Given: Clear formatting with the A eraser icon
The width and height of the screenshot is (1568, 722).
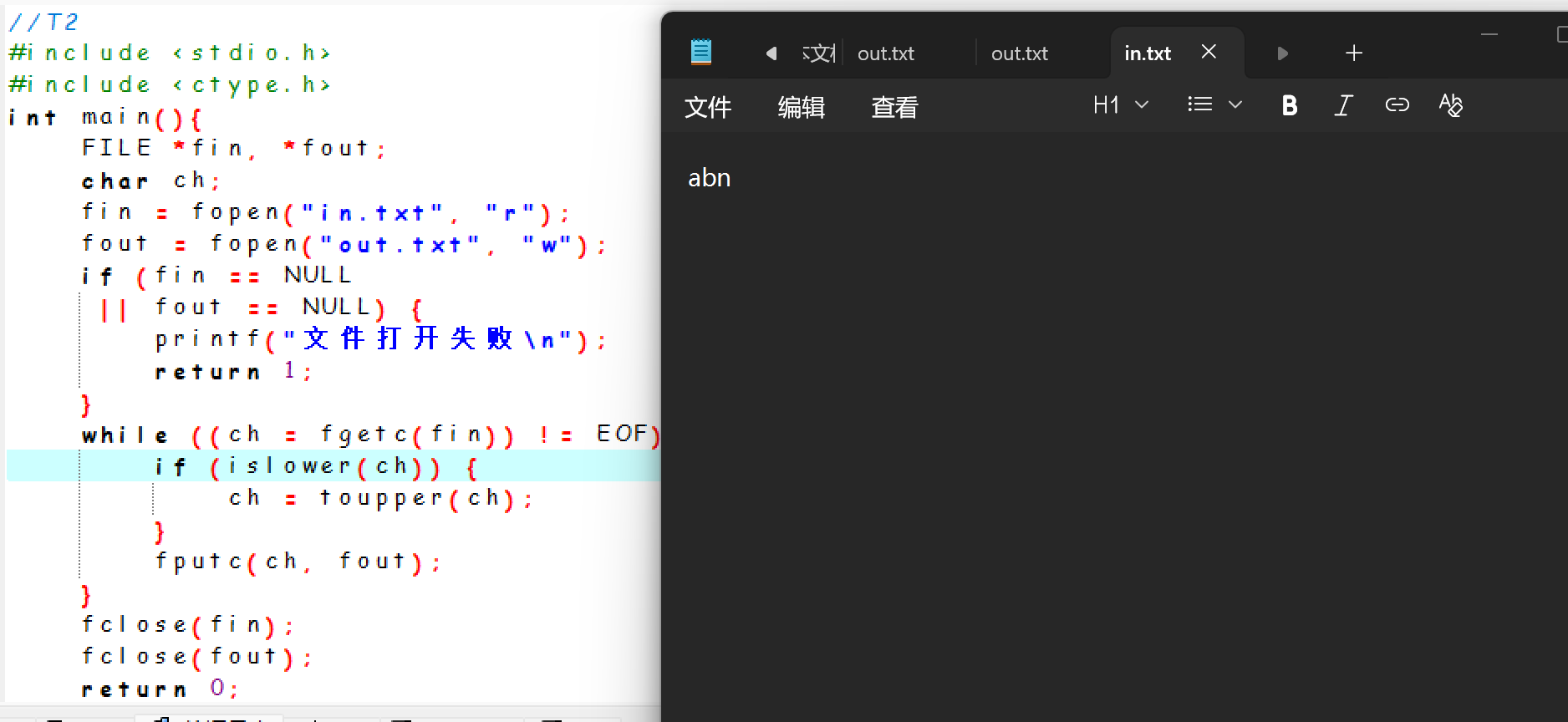Looking at the screenshot, I should click(1451, 105).
